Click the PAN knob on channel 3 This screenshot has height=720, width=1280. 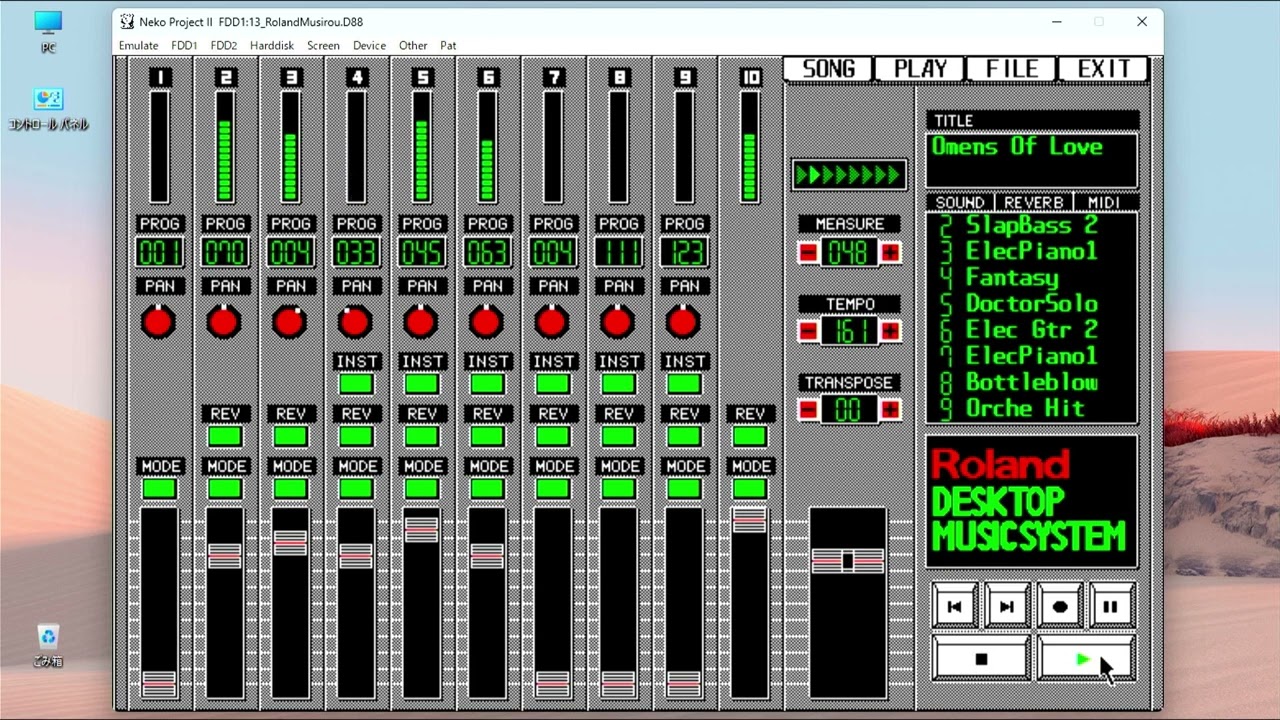click(x=289, y=322)
